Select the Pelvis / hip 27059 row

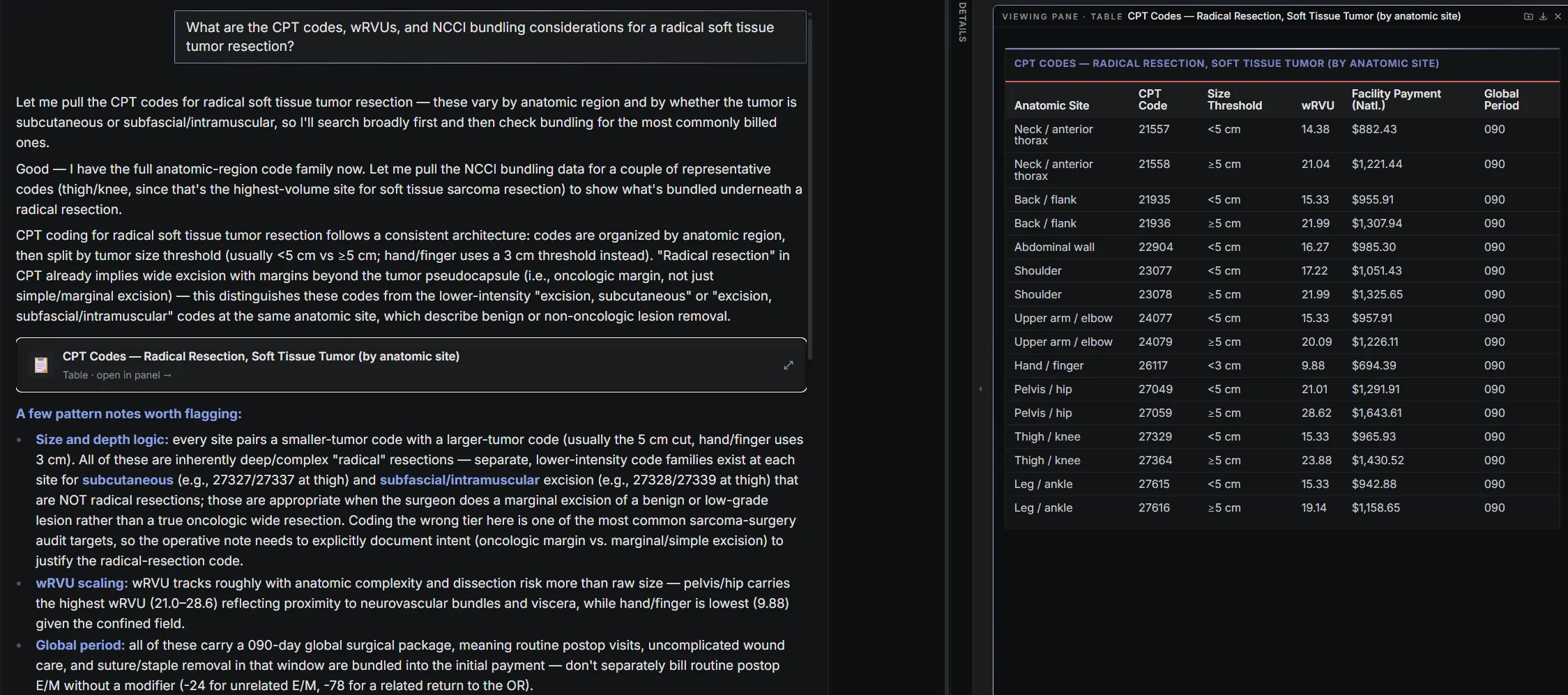pyautogui.click(x=1281, y=413)
